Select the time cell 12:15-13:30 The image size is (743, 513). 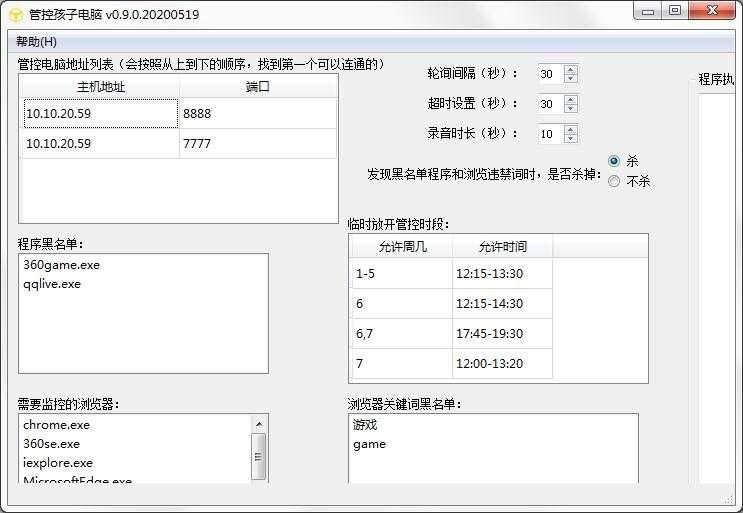point(502,273)
